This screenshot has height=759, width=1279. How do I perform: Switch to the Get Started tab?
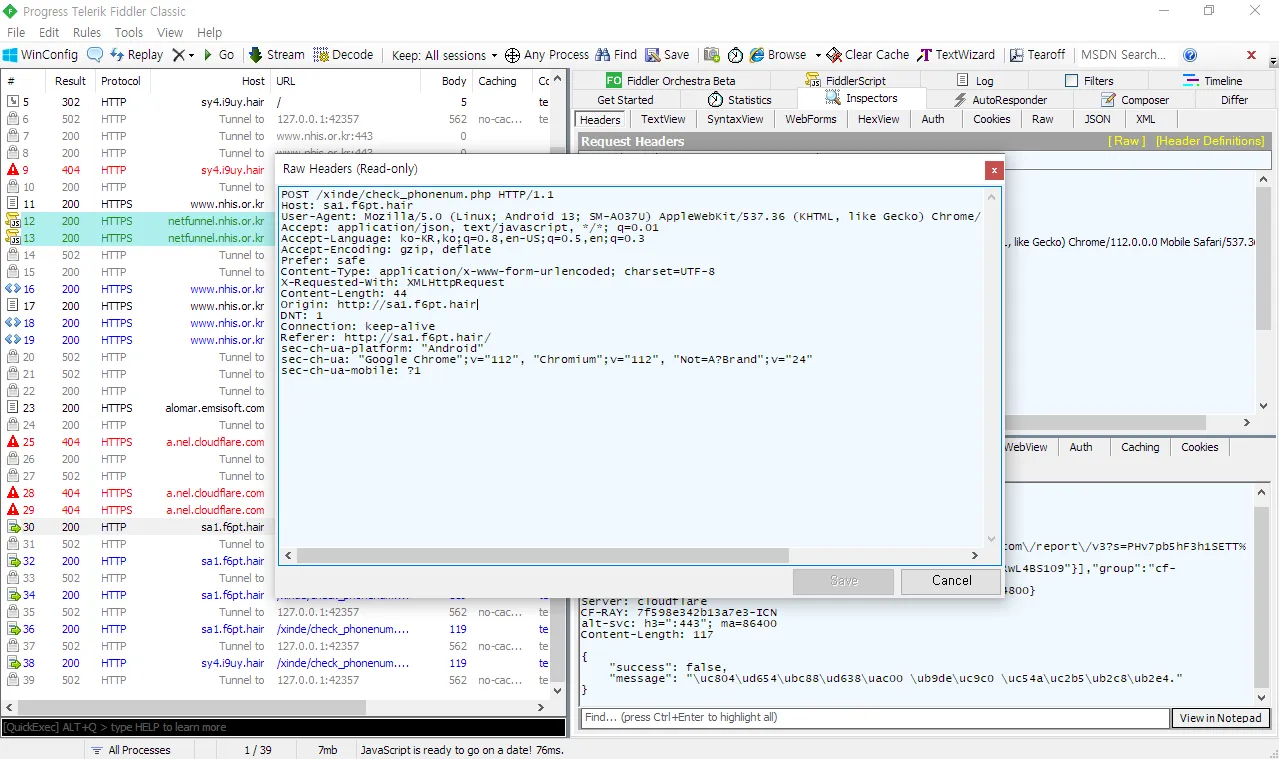[625, 100]
